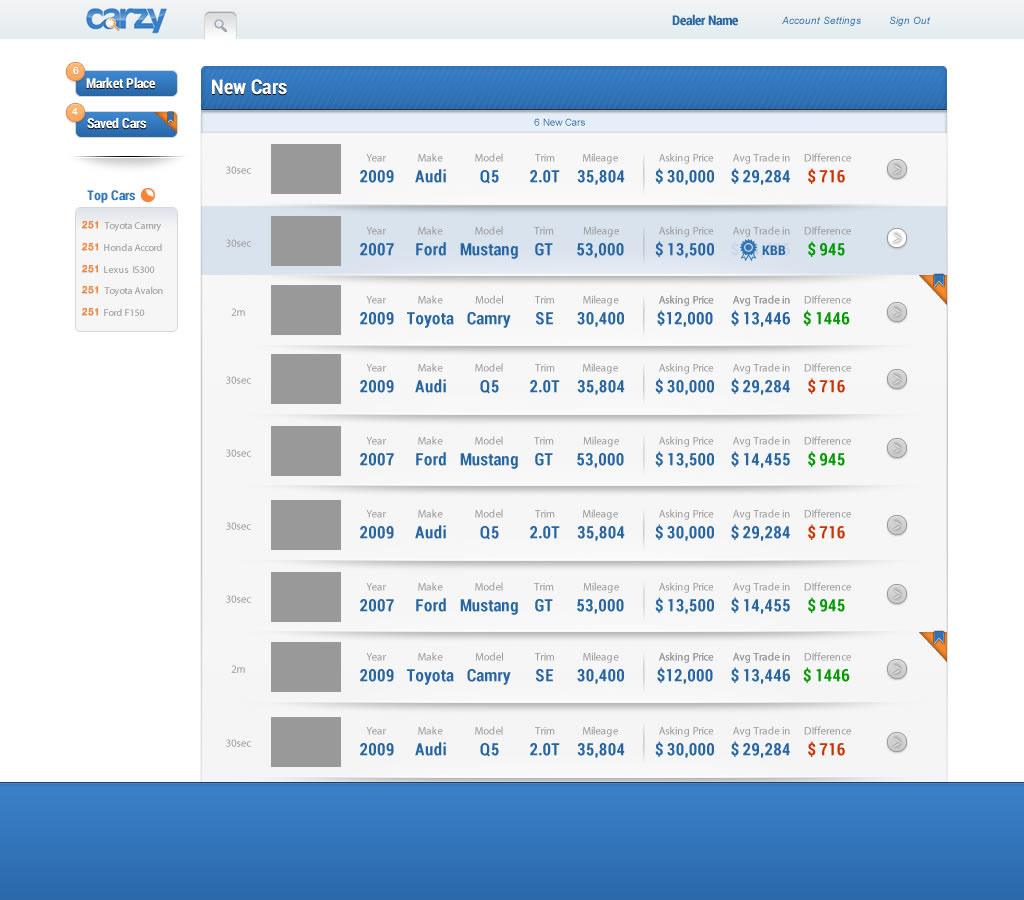Click thumbnail of second Ford Mustang listing

coord(306,451)
